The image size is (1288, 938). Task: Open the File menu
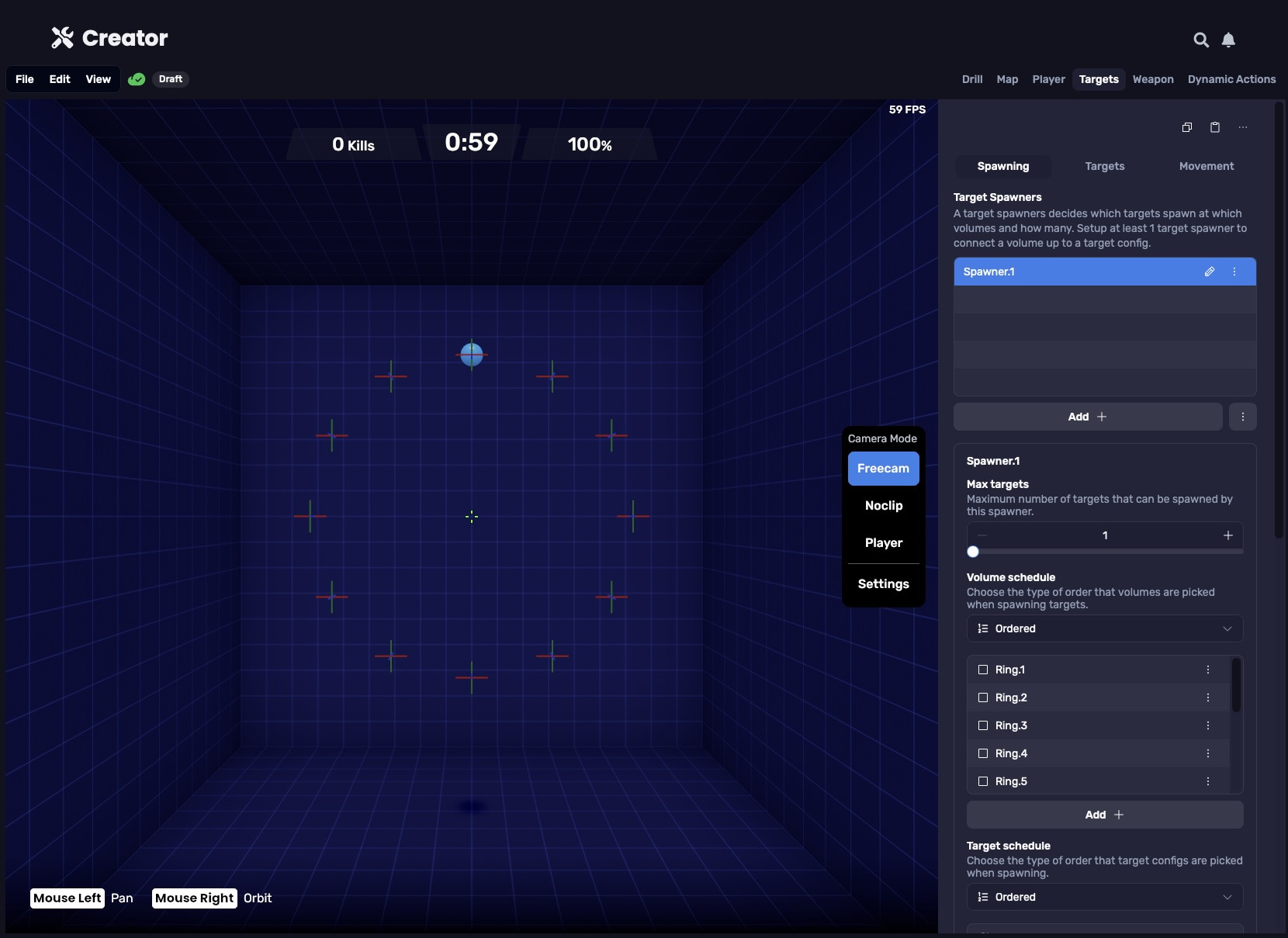pos(25,79)
